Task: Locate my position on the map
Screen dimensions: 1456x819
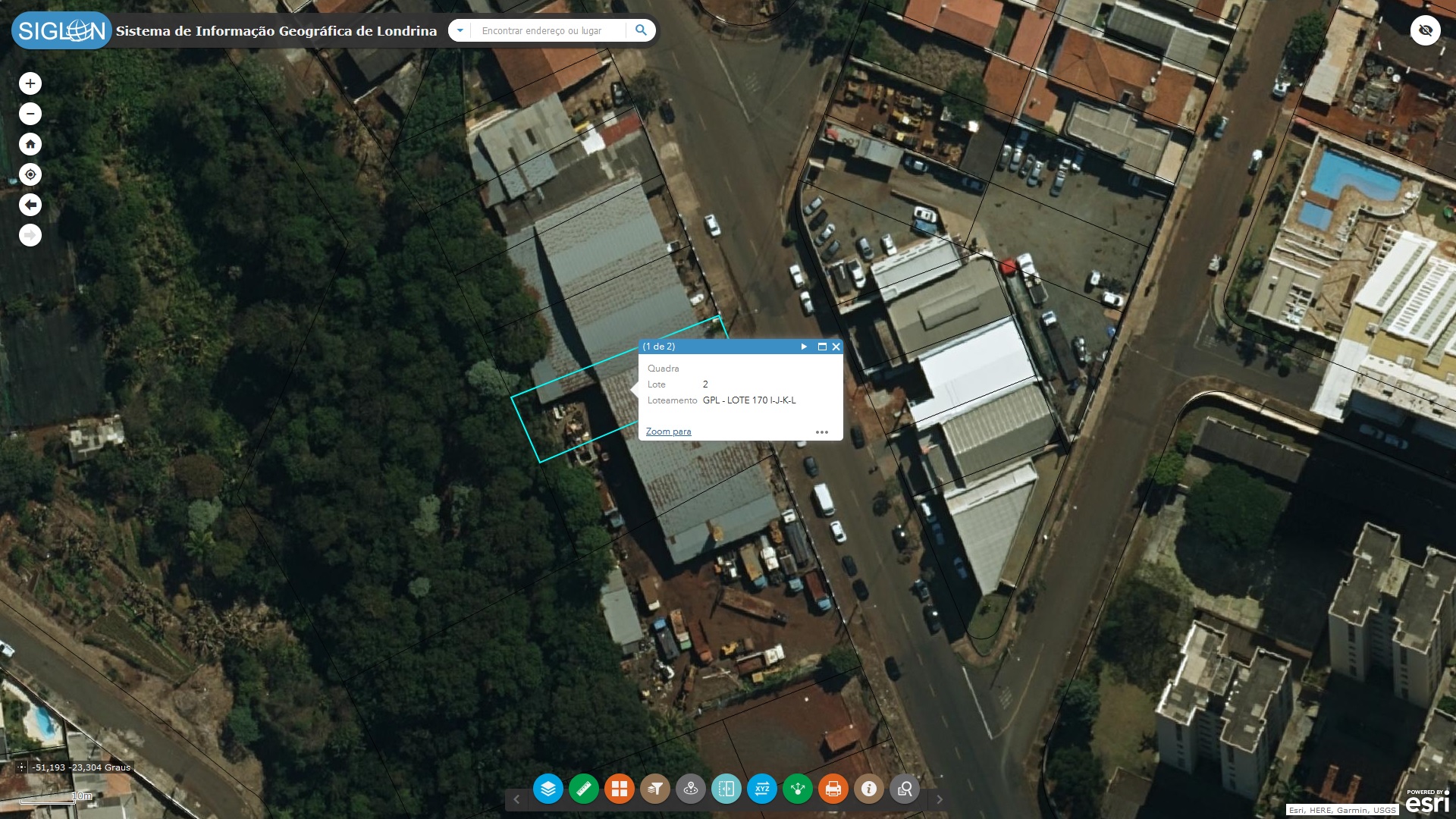Action: coord(30,174)
